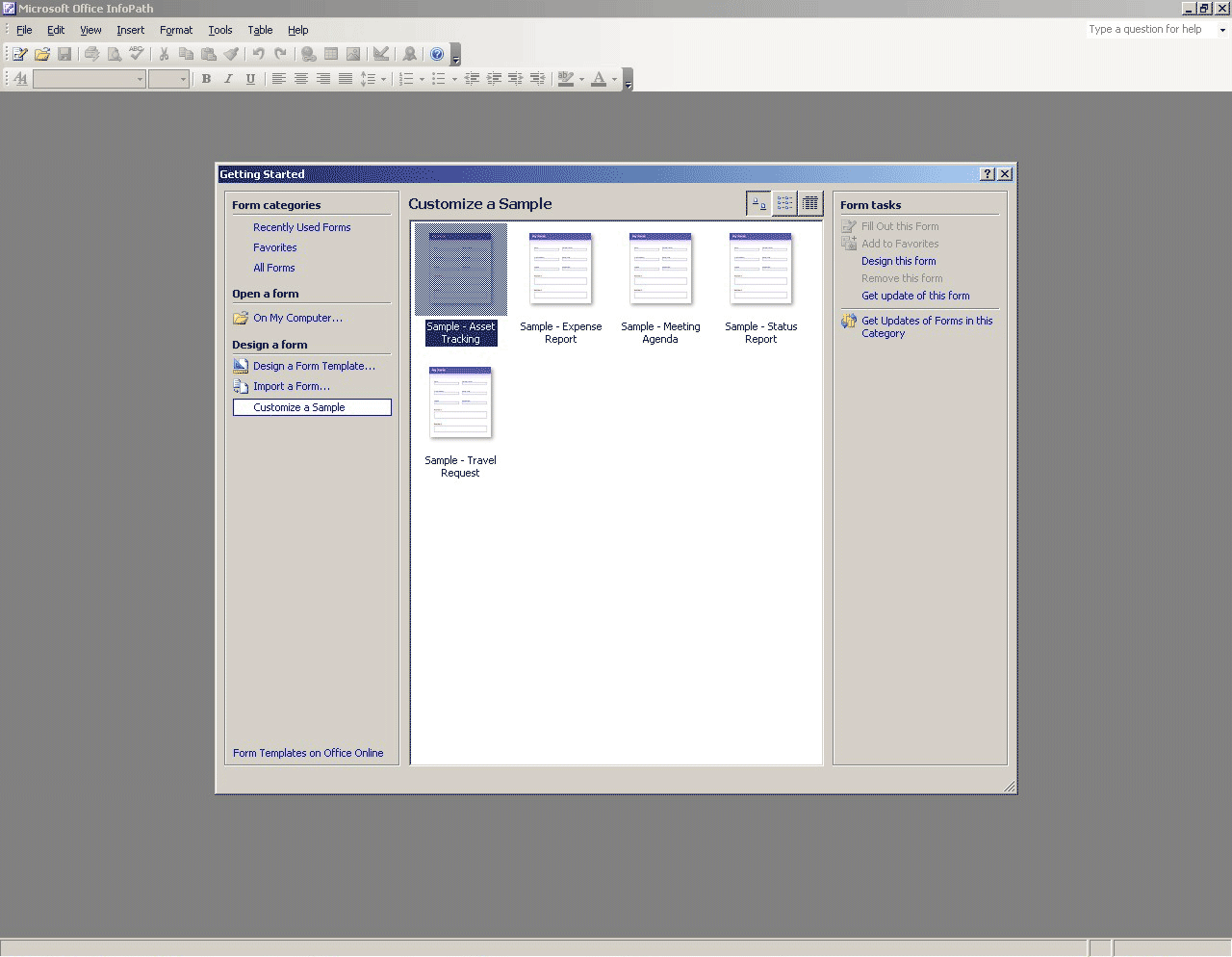Screen dimensions: 1232x957
Task: Select list view with three bullets
Action: [784, 203]
